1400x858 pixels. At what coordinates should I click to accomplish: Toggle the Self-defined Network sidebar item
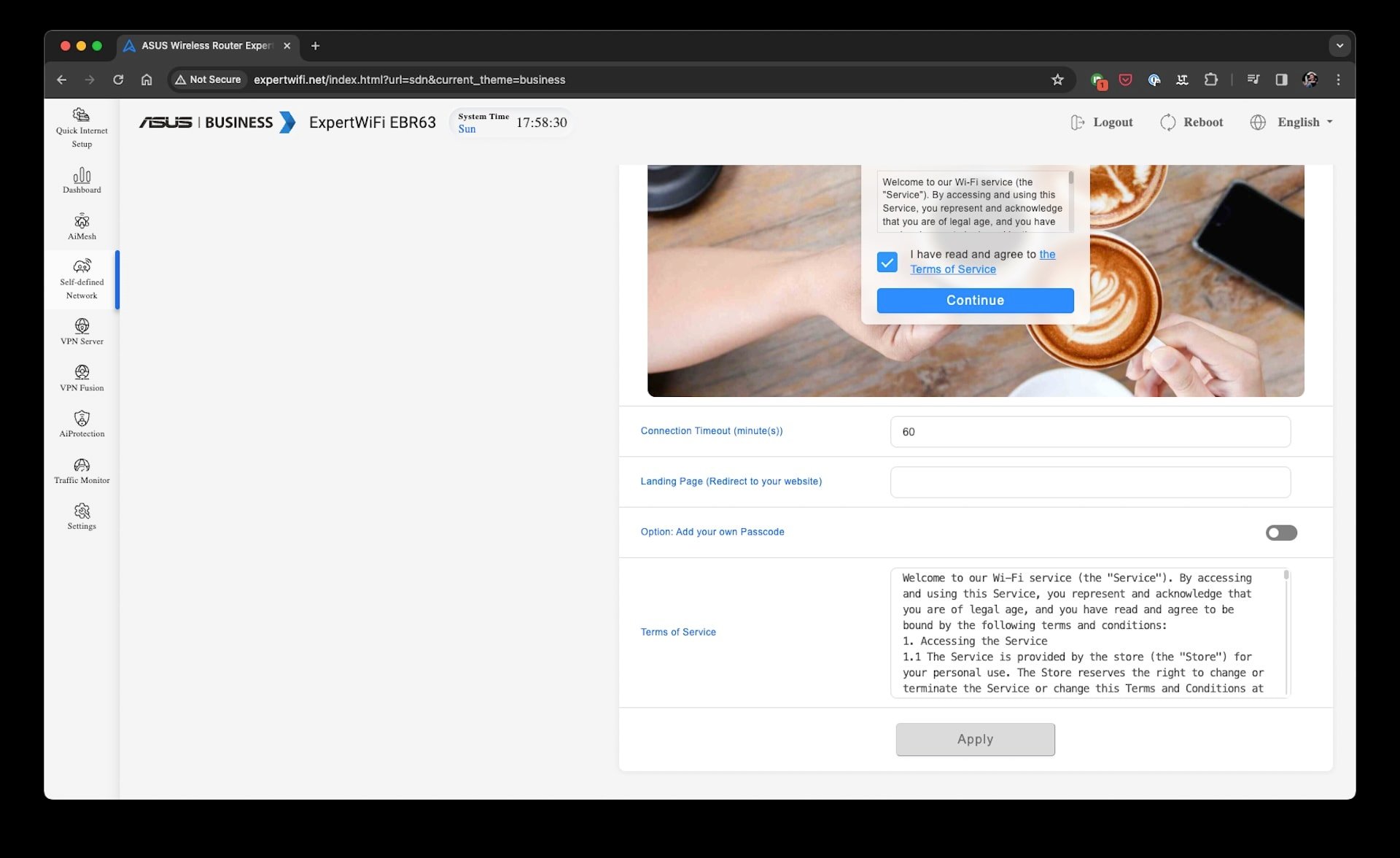point(81,279)
